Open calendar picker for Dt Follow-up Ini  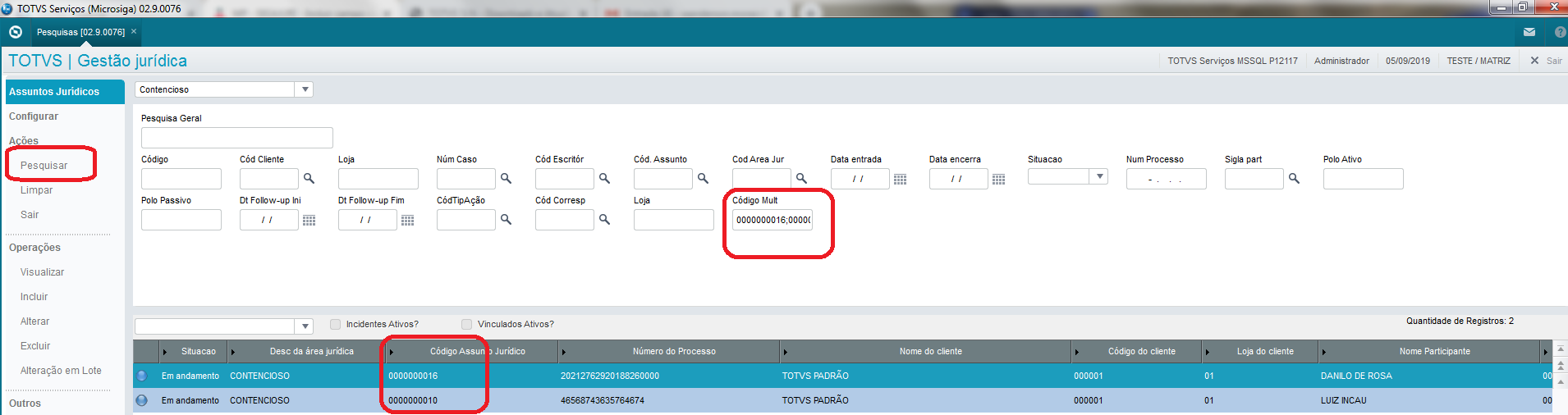pyautogui.click(x=309, y=220)
